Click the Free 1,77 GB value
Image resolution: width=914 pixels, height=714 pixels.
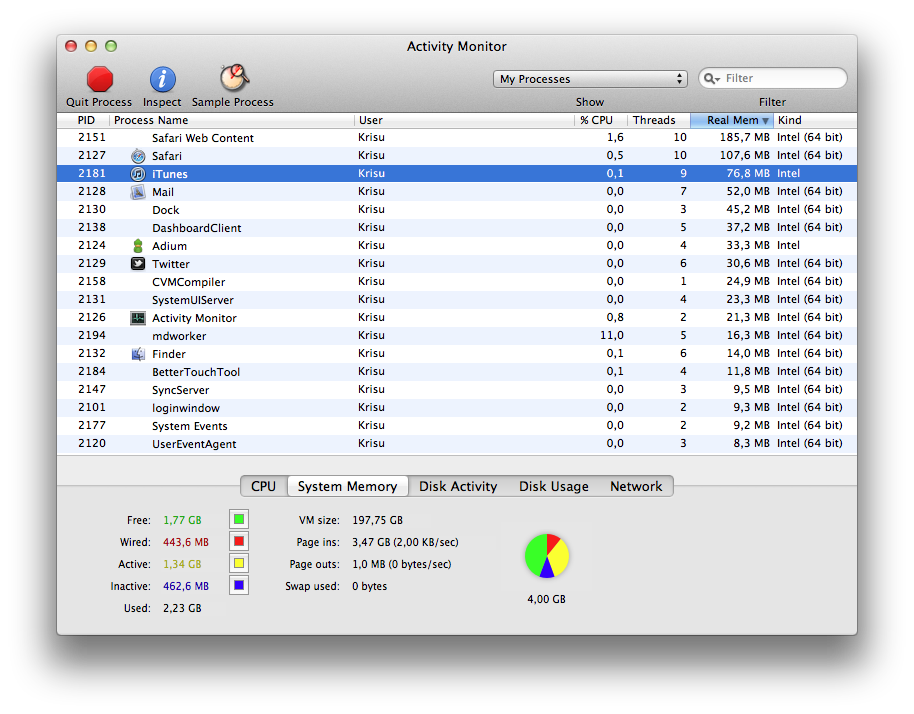coord(182,520)
